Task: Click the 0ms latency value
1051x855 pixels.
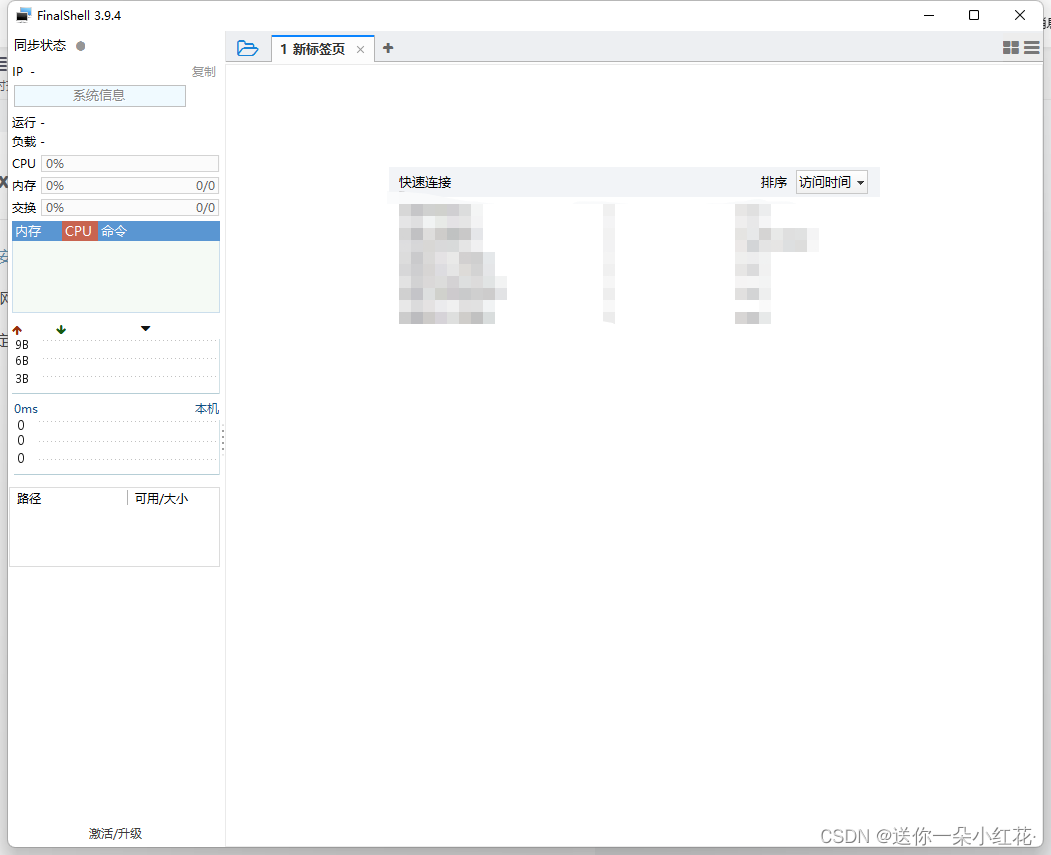Action: coord(26,409)
